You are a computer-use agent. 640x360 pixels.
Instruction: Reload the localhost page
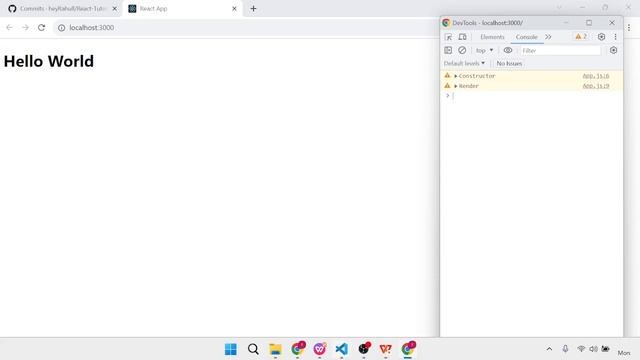[41, 28]
